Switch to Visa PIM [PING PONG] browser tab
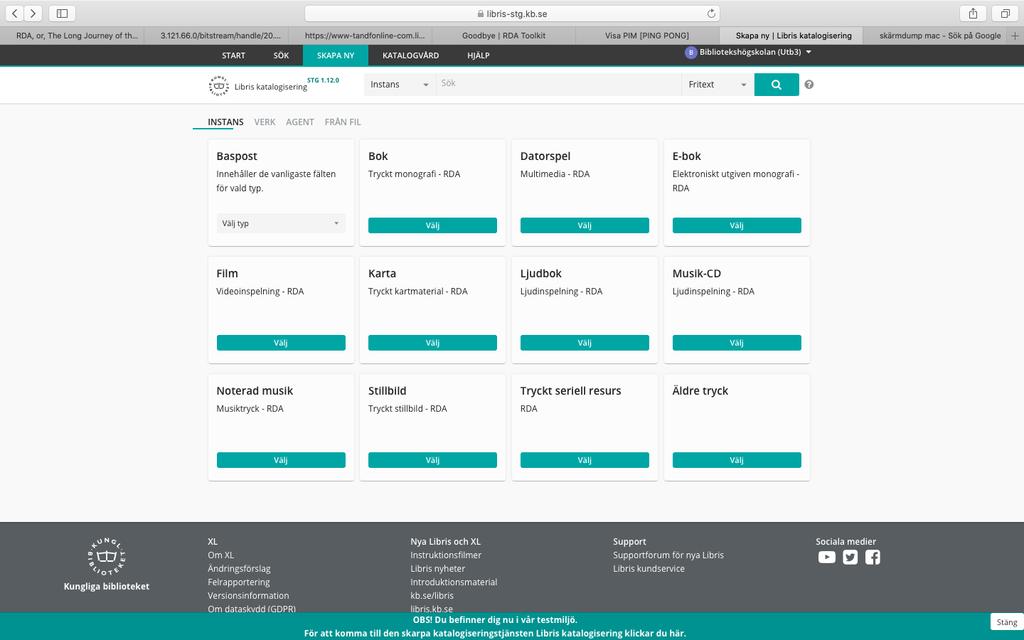Viewport: 1024px width, 640px height. point(647,36)
